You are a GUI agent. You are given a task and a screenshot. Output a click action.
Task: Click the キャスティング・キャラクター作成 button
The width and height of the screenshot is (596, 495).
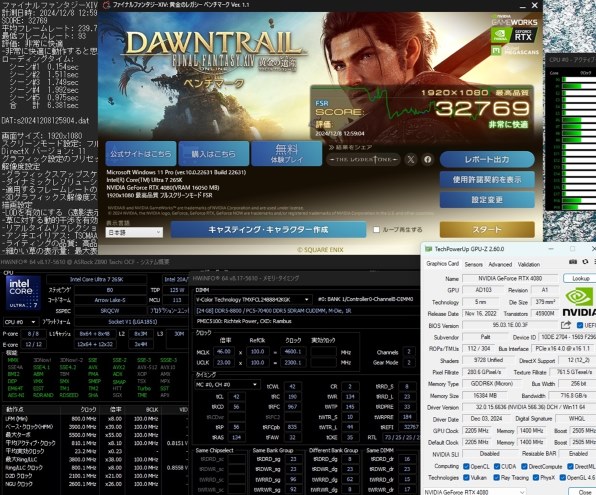coord(268,230)
